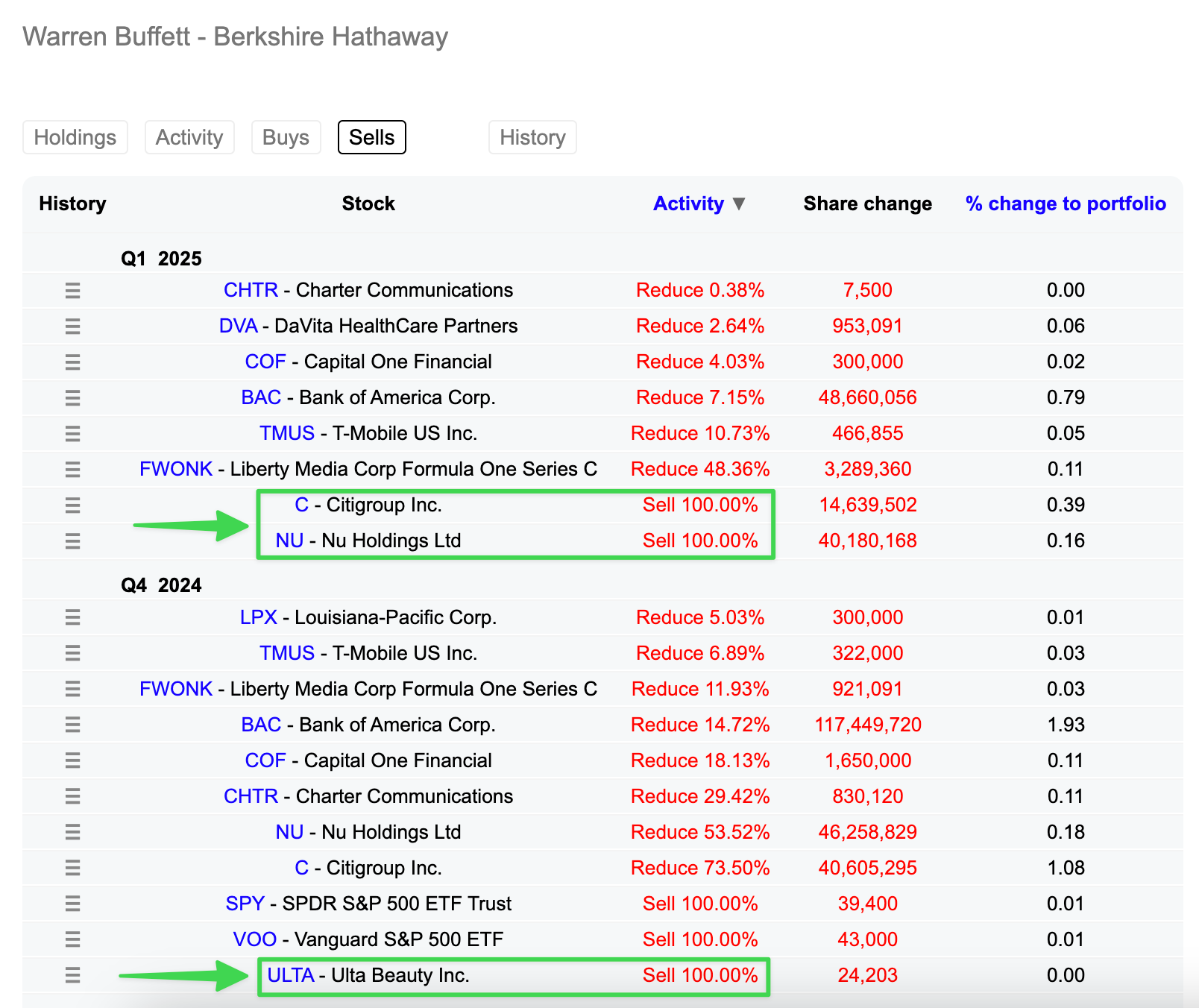
Task: Open the TMUS ticker link in Q4 2024
Action: [286, 653]
